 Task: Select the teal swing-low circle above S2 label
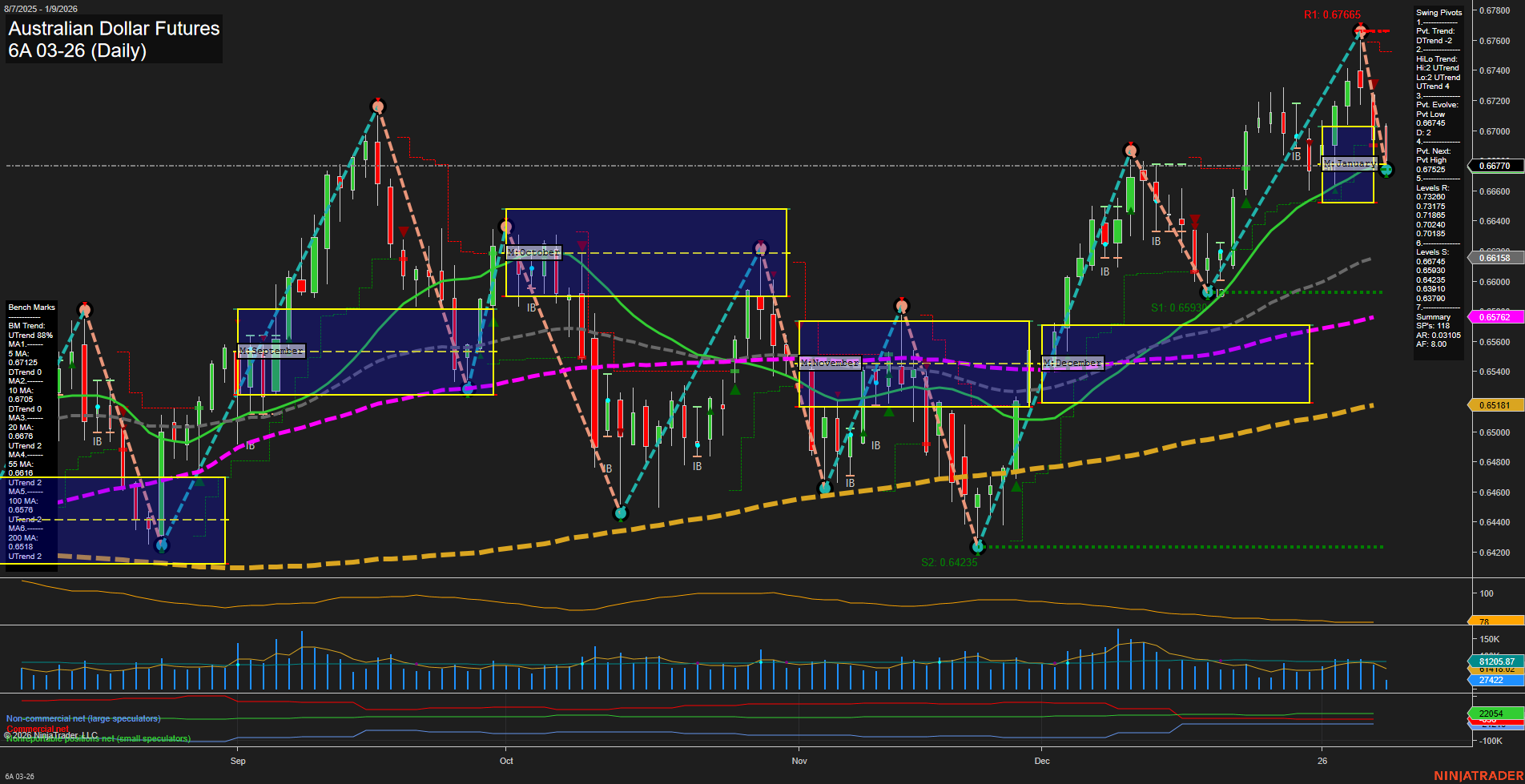click(978, 546)
